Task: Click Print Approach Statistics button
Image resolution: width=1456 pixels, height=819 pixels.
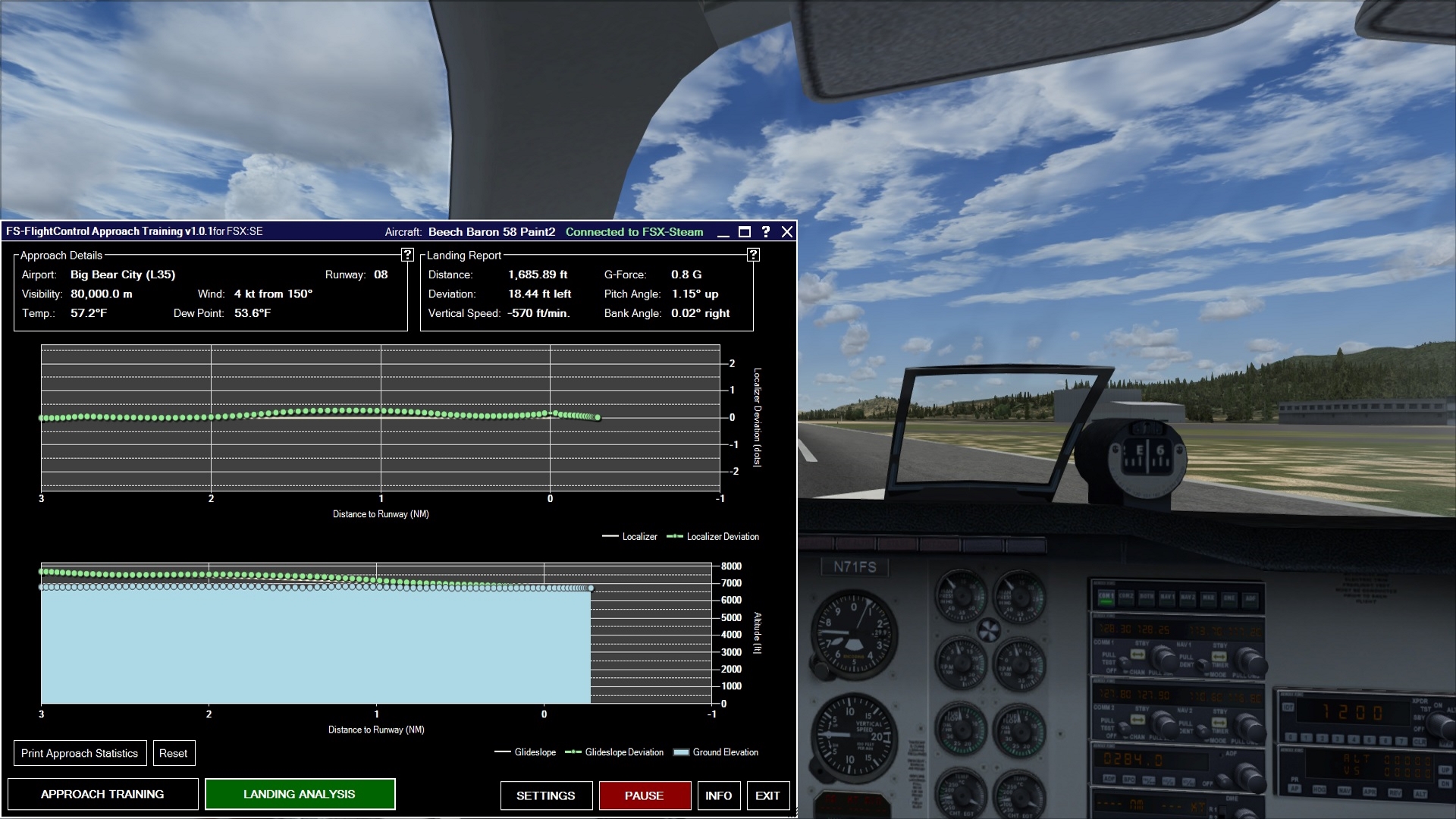Action: coord(79,753)
